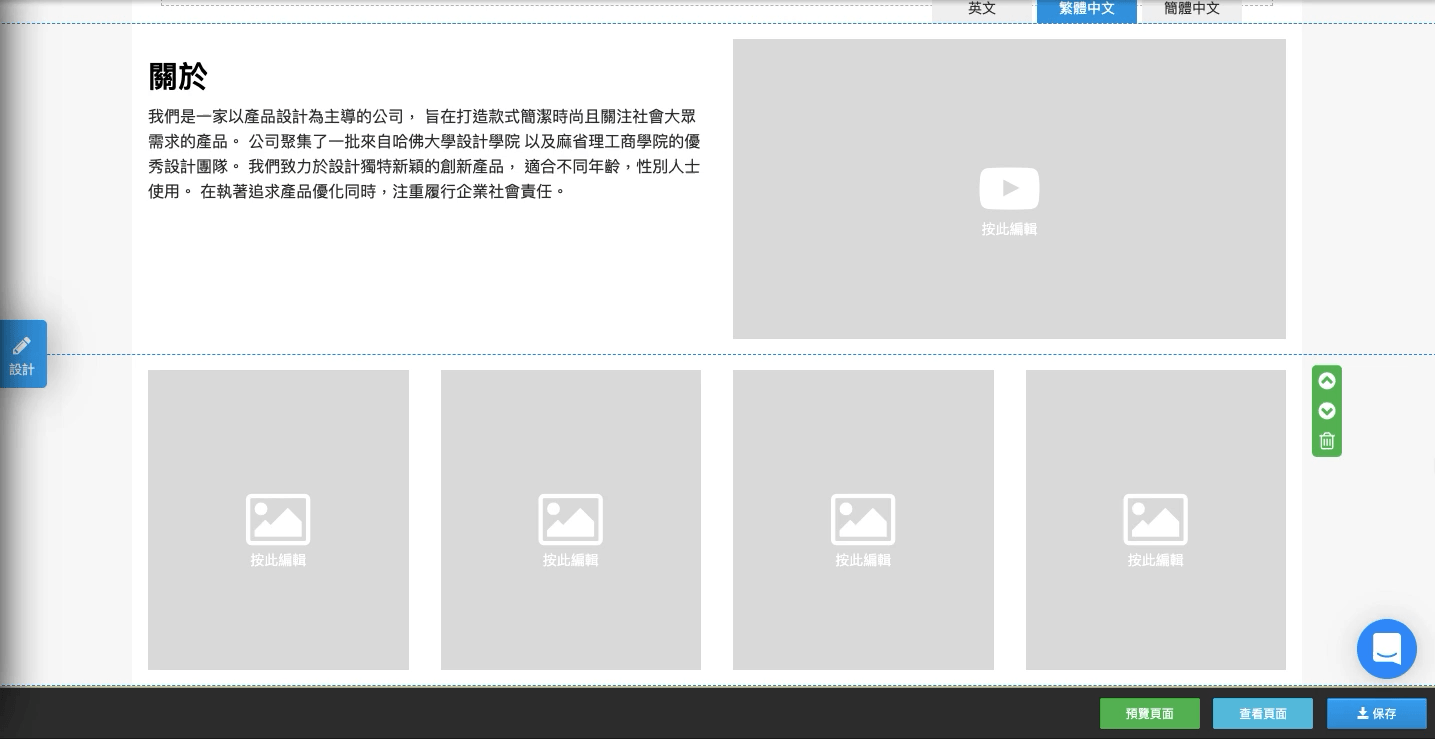Edit the third image placeholder
Viewport: 1435px width, 739px height.
coord(863,520)
